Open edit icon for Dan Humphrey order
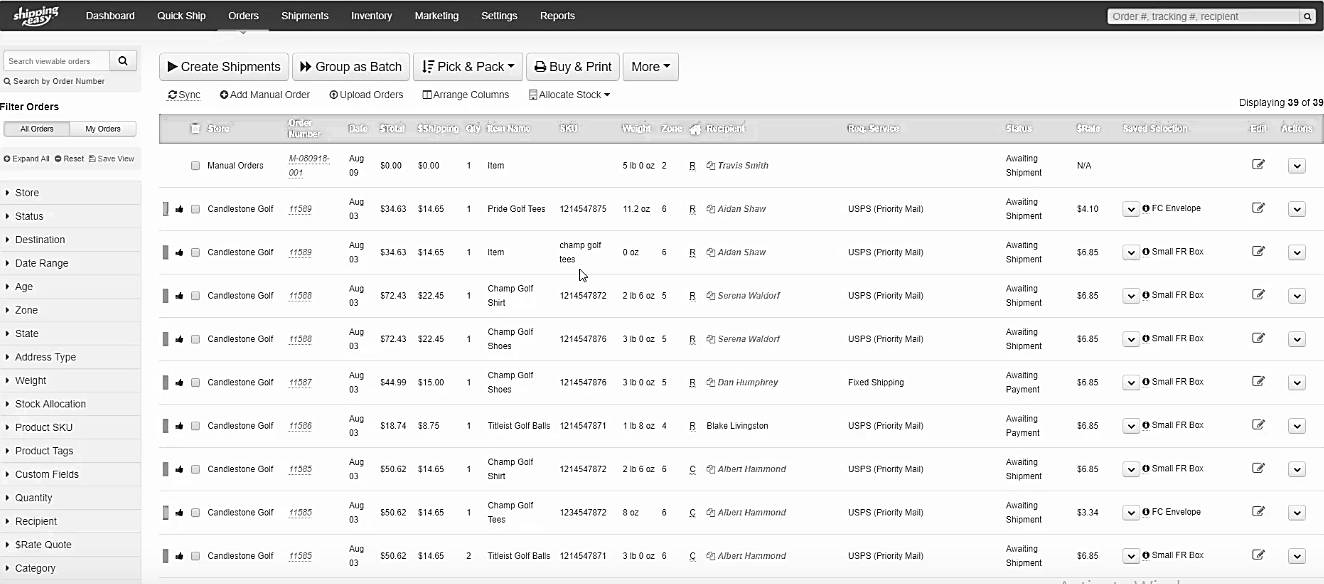Viewport: 1324px width, 584px height. (1259, 381)
